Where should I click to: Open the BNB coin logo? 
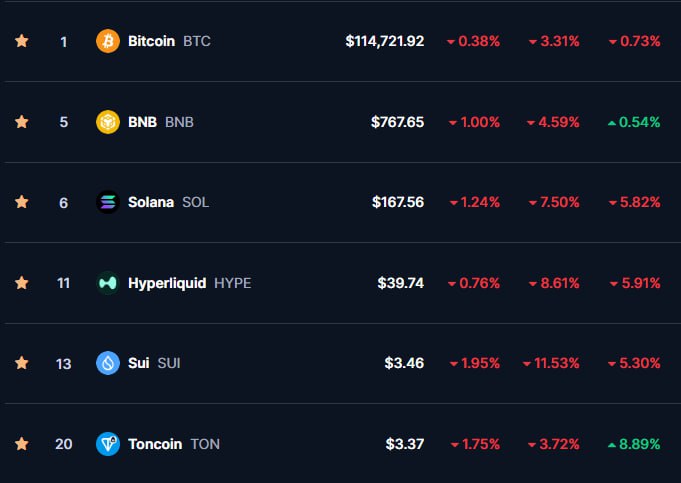click(x=108, y=122)
